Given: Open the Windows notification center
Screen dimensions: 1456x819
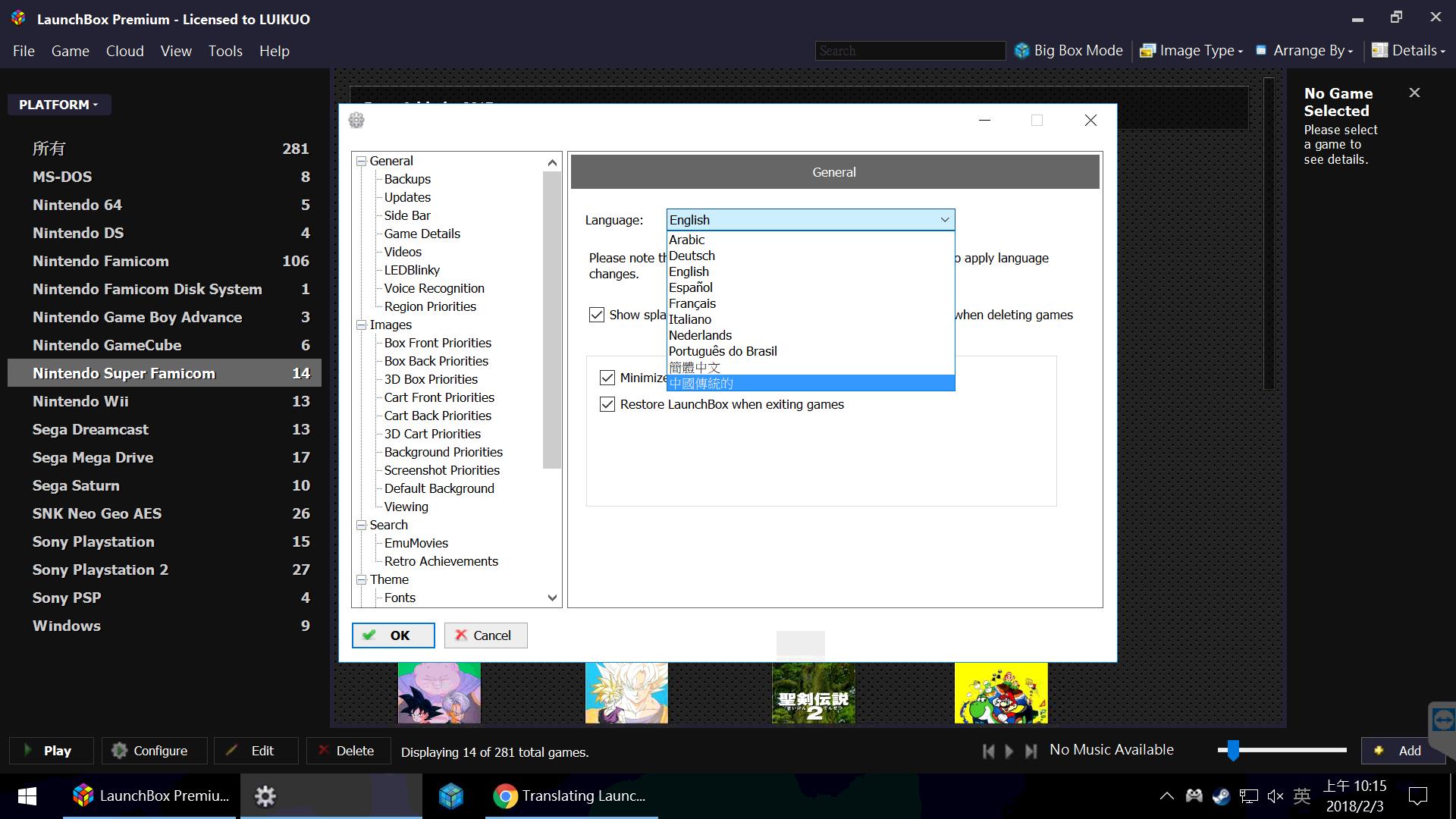Looking at the screenshot, I should [x=1417, y=796].
